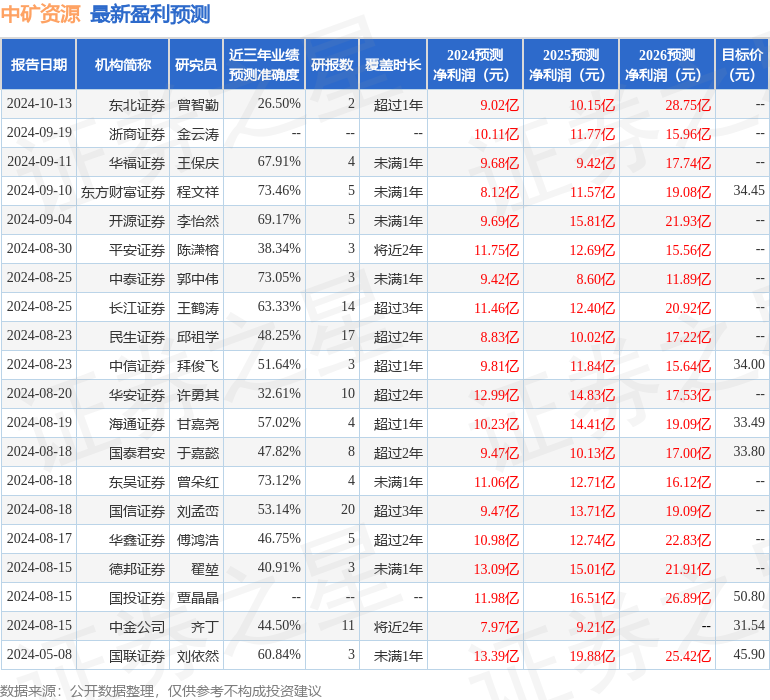The height and width of the screenshot is (700, 770).
Task: Click the date 2024-09-19
Action: pos(39,132)
